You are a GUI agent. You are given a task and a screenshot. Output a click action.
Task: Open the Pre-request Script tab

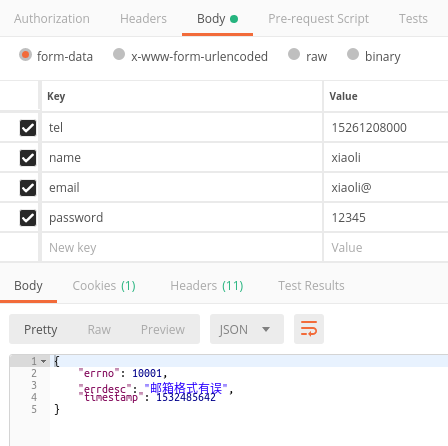pyautogui.click(x=318, y=19)
